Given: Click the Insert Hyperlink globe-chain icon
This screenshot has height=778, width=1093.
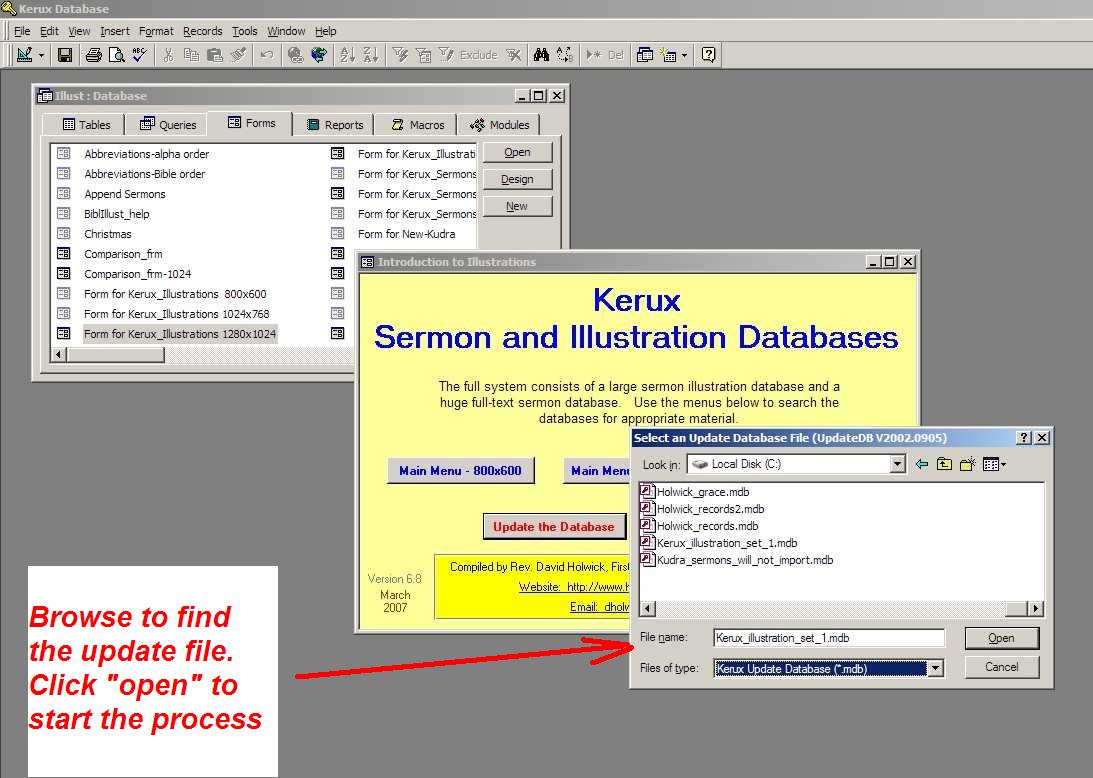Looking at the screenshot, I should click(x=296, y=55).
